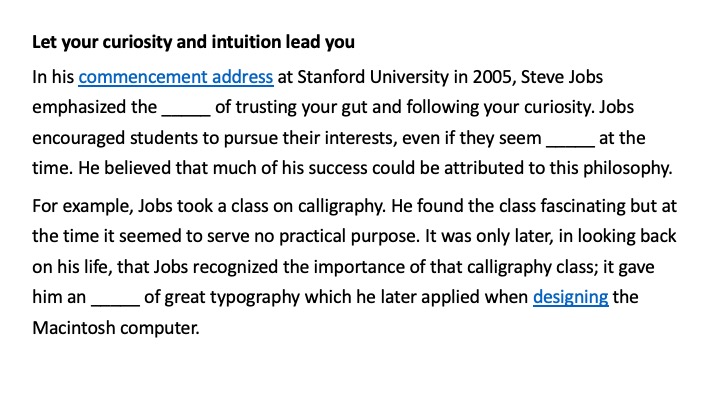The height and width of the screenshot is (405, 720).
Task: Click the heading 'Let your curiosity and intuition lead you'
Action: [194, 44]
